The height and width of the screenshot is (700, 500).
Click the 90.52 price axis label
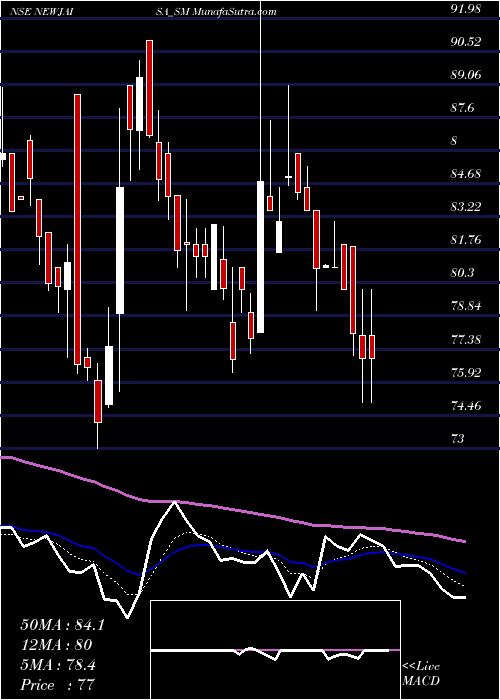(x=466, y=42)
